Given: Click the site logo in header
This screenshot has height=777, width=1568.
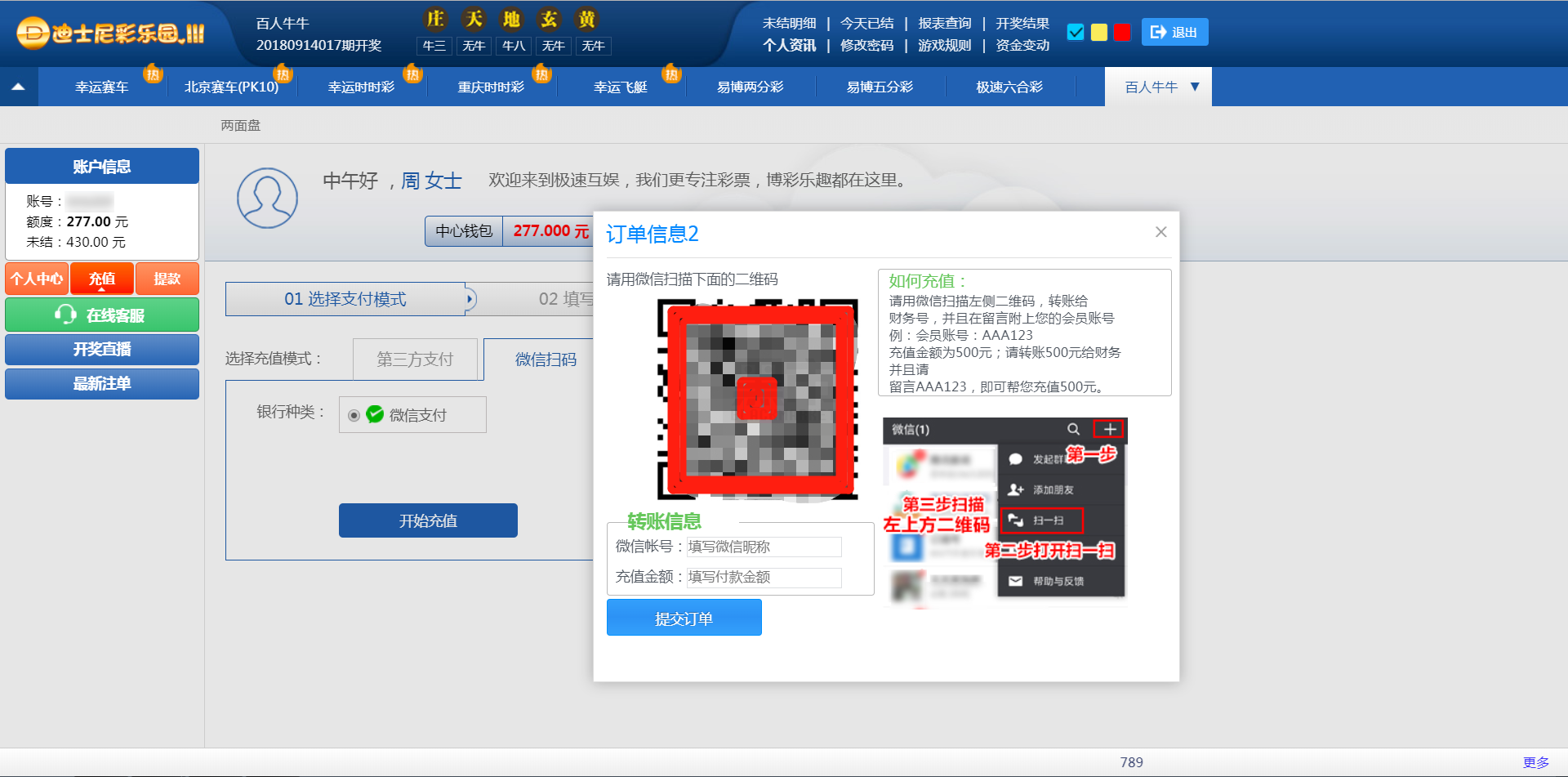Looking at the screenshot, I should click(x=111, y=33).
